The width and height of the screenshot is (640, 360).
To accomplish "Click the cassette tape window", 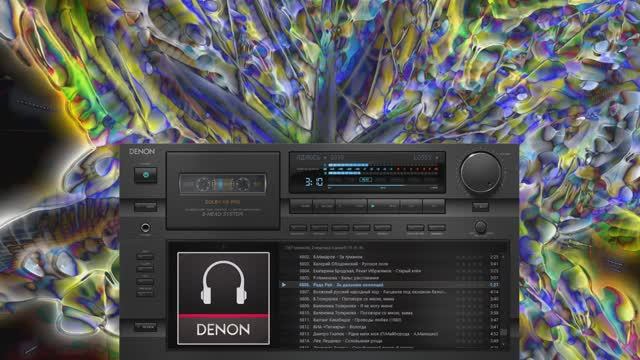I will [x=223, y=184].
